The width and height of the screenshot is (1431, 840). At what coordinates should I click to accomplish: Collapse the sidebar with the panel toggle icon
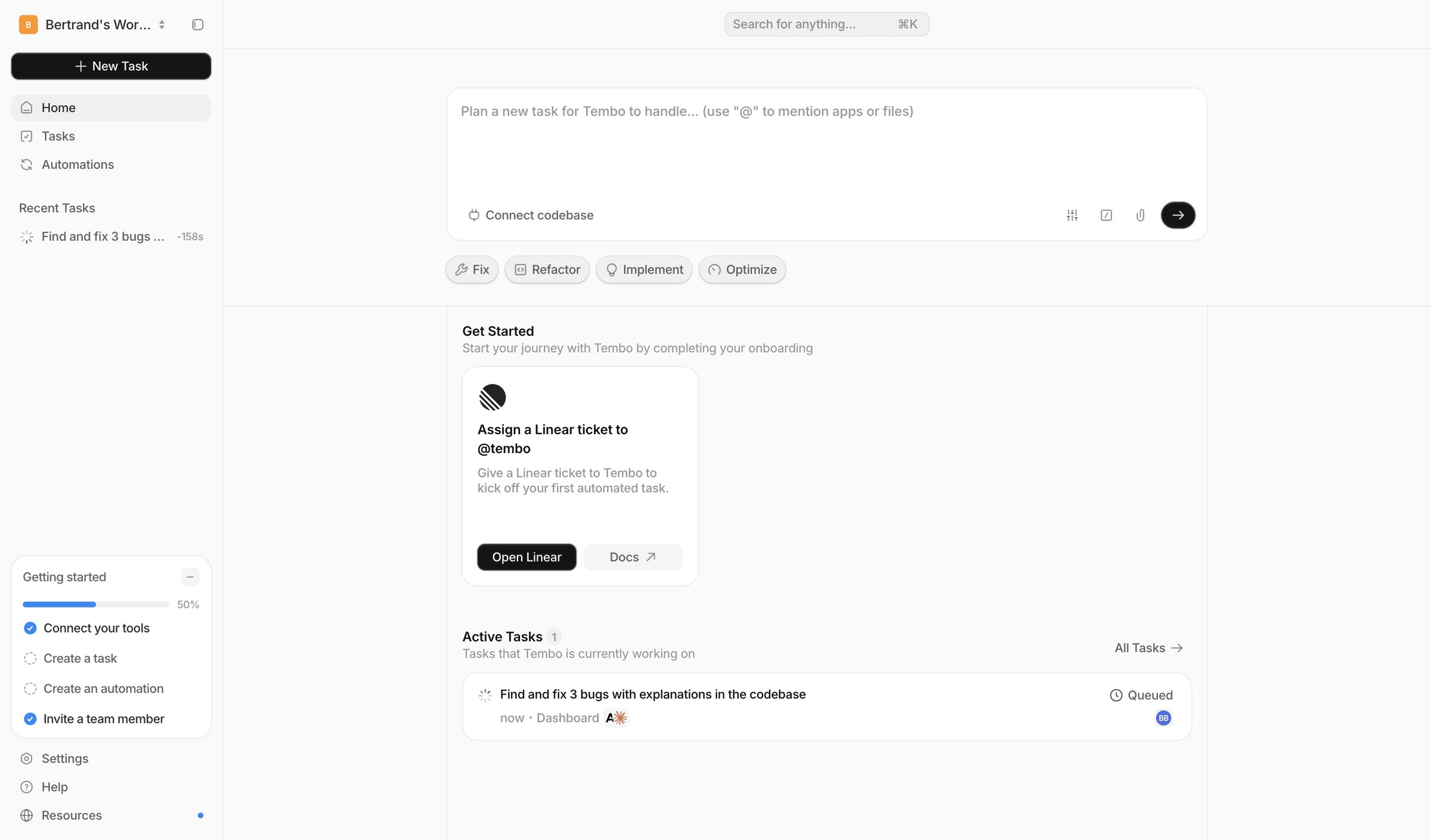(198, 24)
